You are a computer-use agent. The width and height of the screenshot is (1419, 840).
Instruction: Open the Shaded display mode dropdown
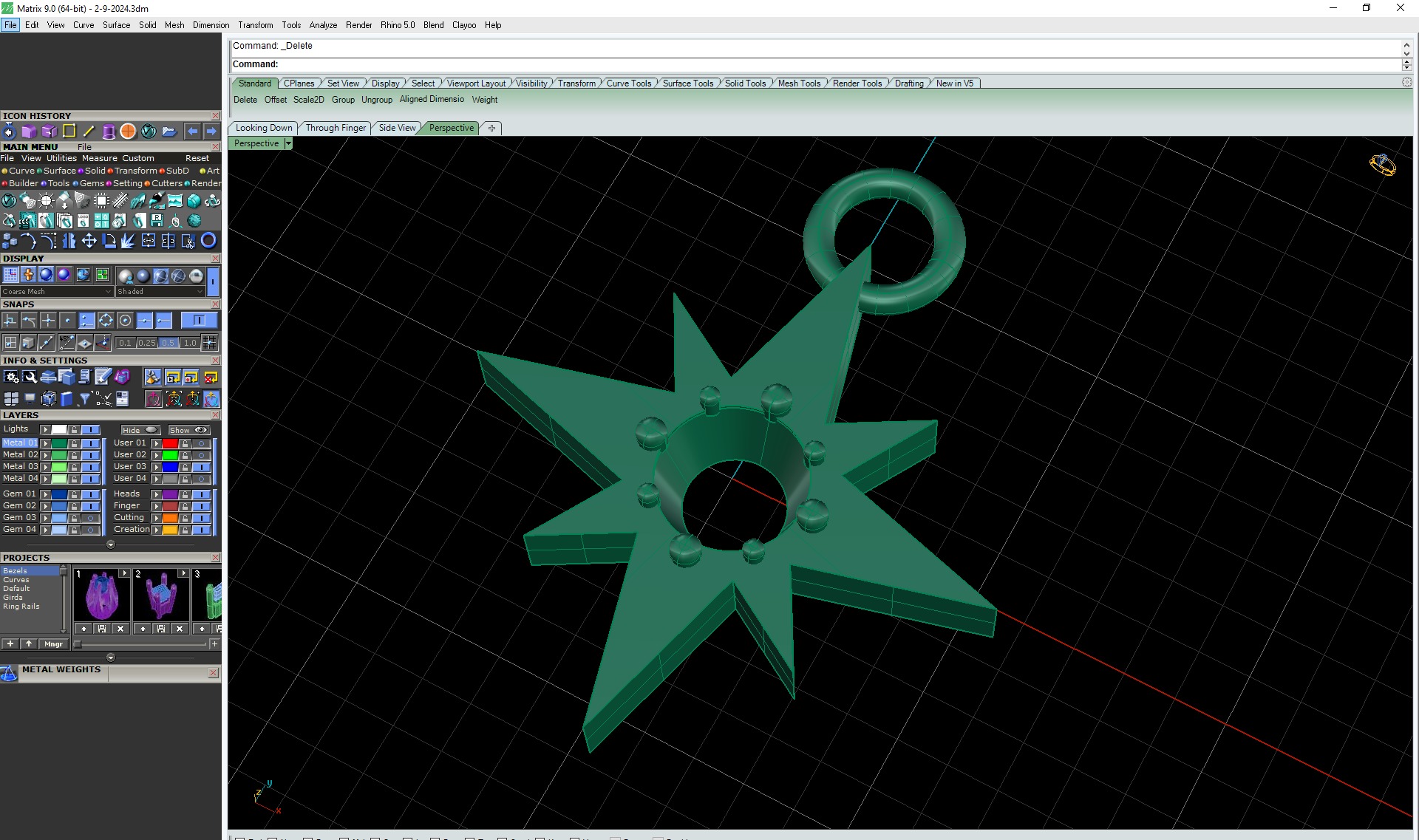[160, 292]
